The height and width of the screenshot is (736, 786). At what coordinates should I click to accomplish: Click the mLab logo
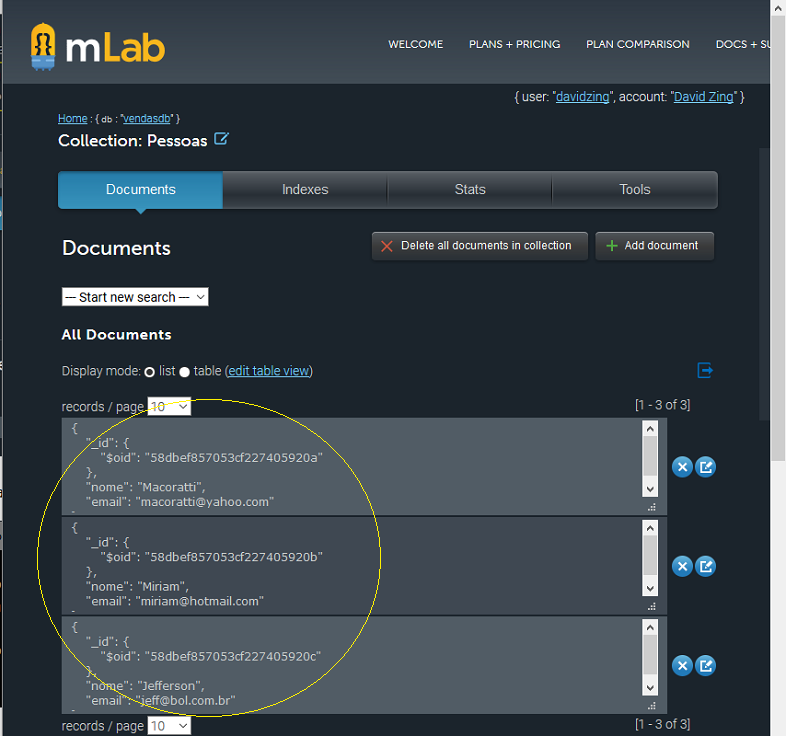point(98,47)
